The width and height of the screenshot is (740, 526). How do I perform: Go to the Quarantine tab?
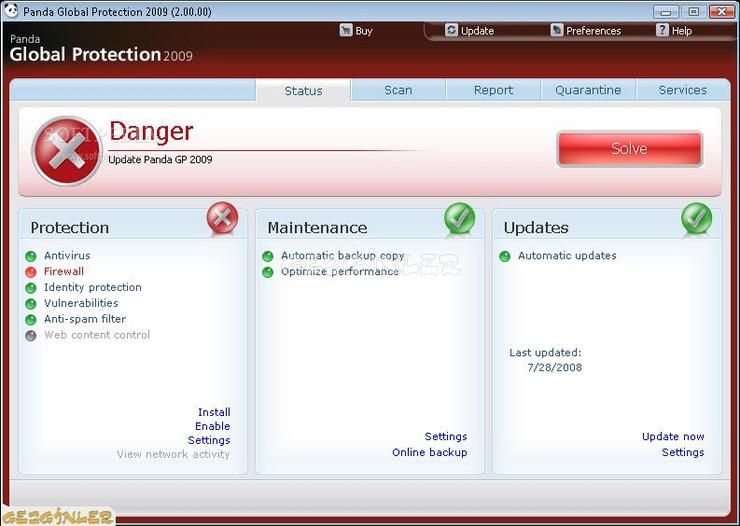click(x=588, y=90)
